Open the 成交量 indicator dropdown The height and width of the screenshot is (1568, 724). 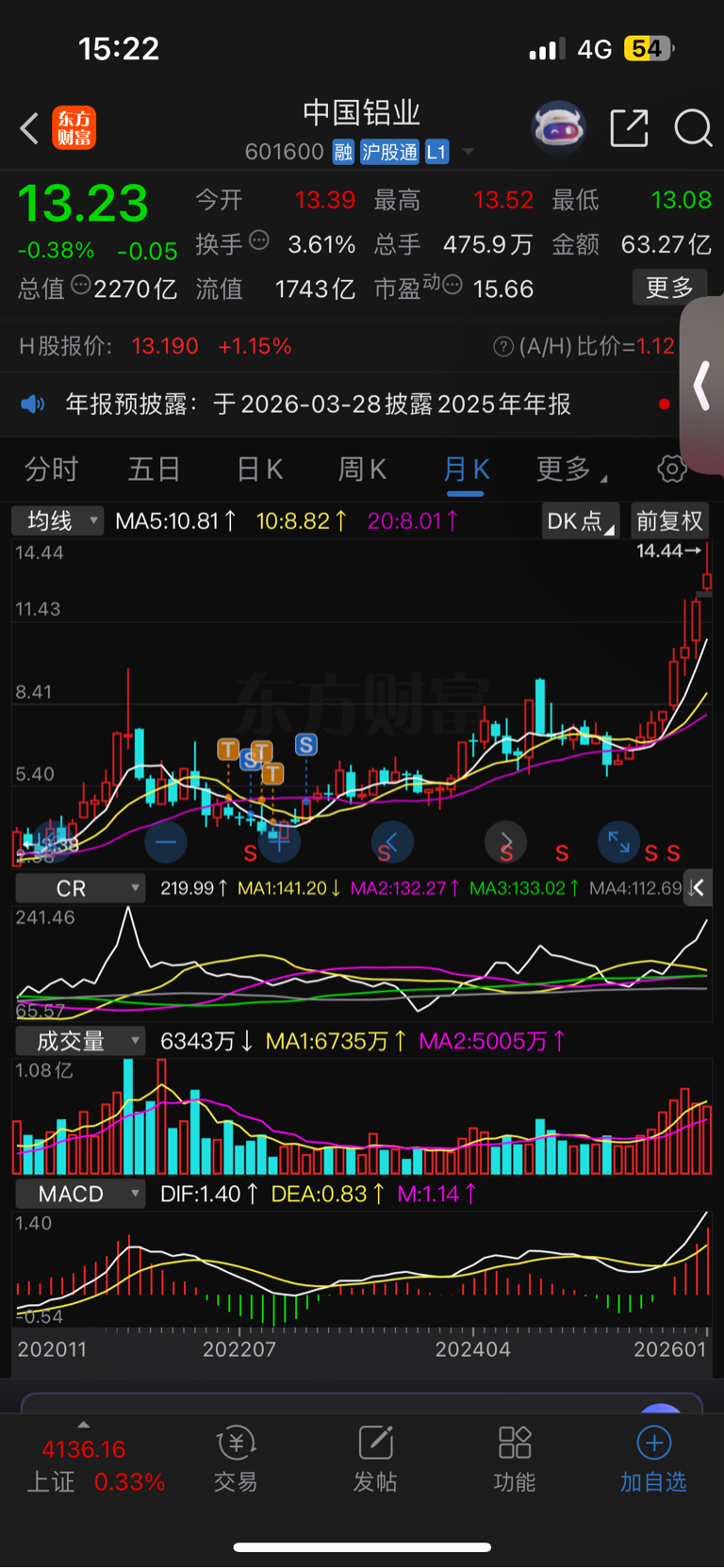[80, 1041]
